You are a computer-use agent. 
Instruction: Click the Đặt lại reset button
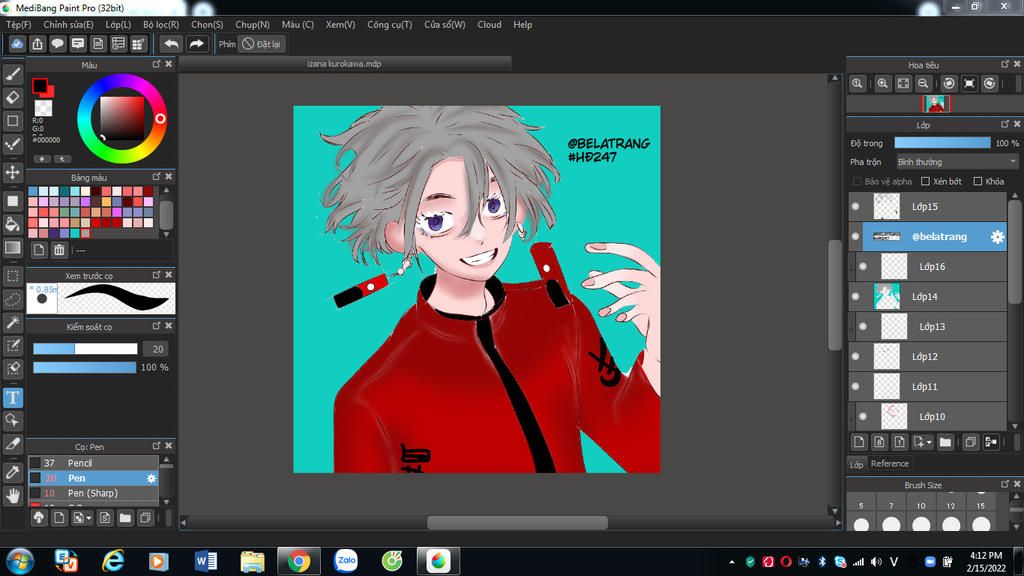coord(261,44)
